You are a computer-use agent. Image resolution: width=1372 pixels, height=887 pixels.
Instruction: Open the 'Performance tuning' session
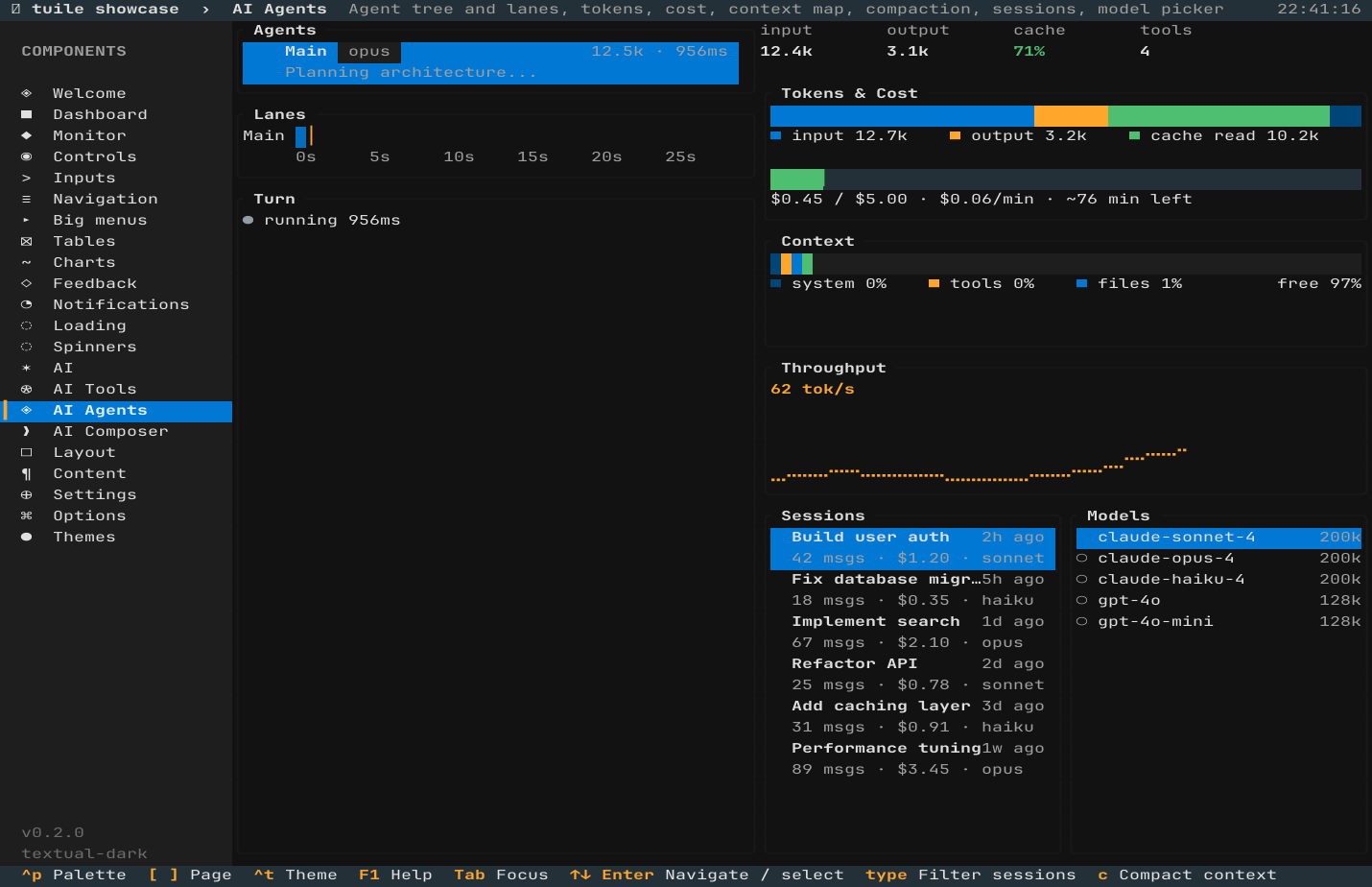tap(912, 758)
